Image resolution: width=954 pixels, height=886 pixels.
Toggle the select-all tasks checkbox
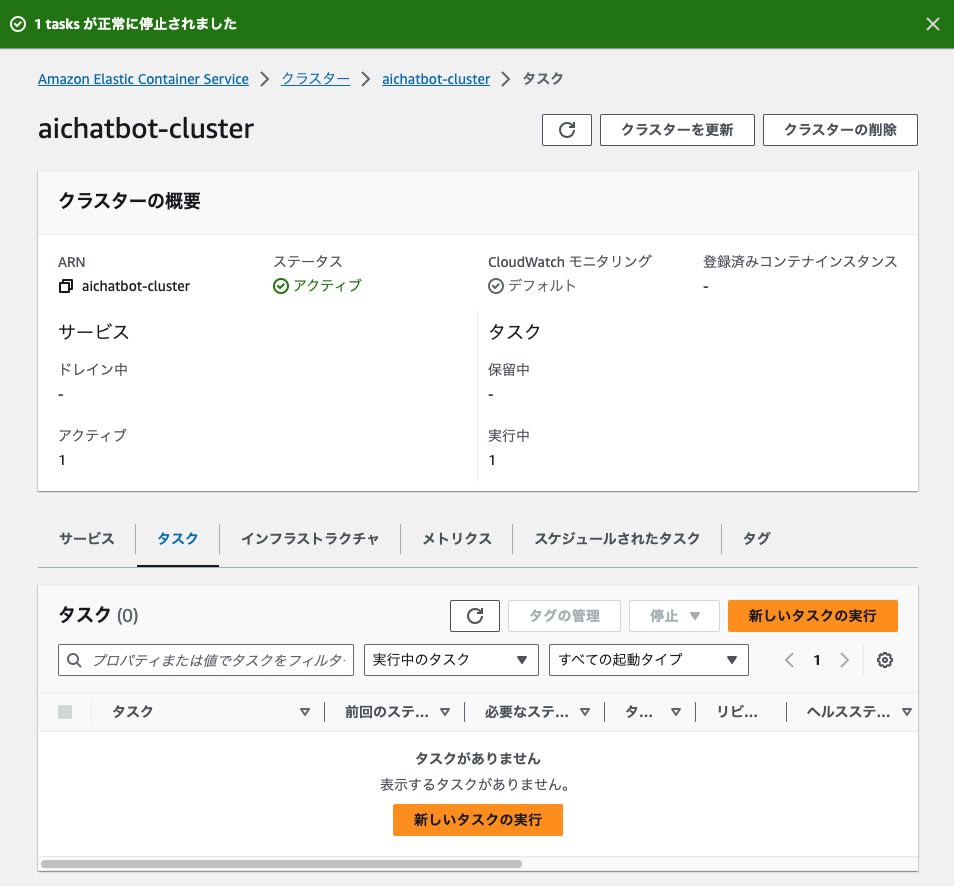click(65, 712)
